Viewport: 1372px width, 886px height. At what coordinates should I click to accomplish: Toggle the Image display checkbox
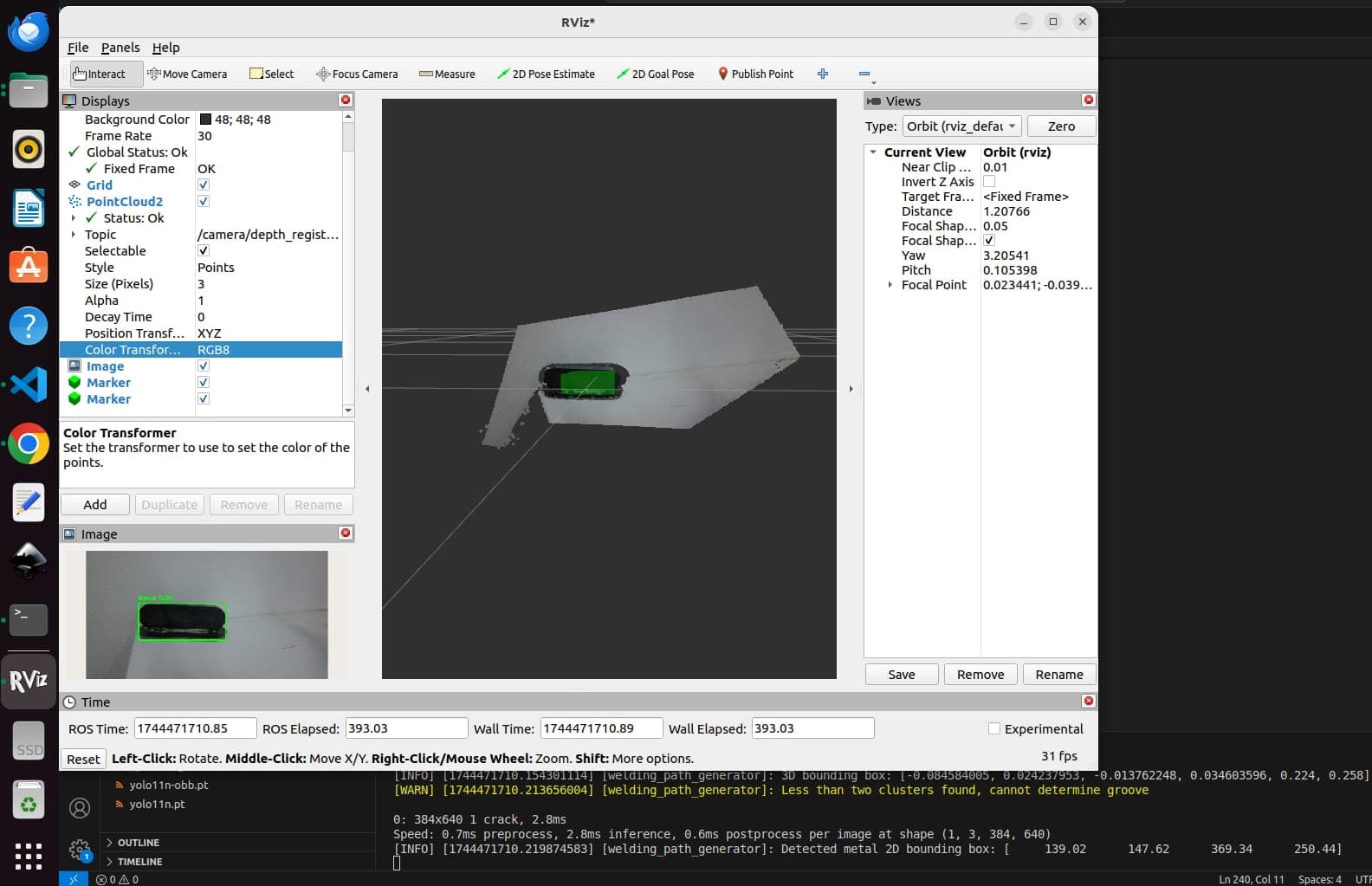204,365
